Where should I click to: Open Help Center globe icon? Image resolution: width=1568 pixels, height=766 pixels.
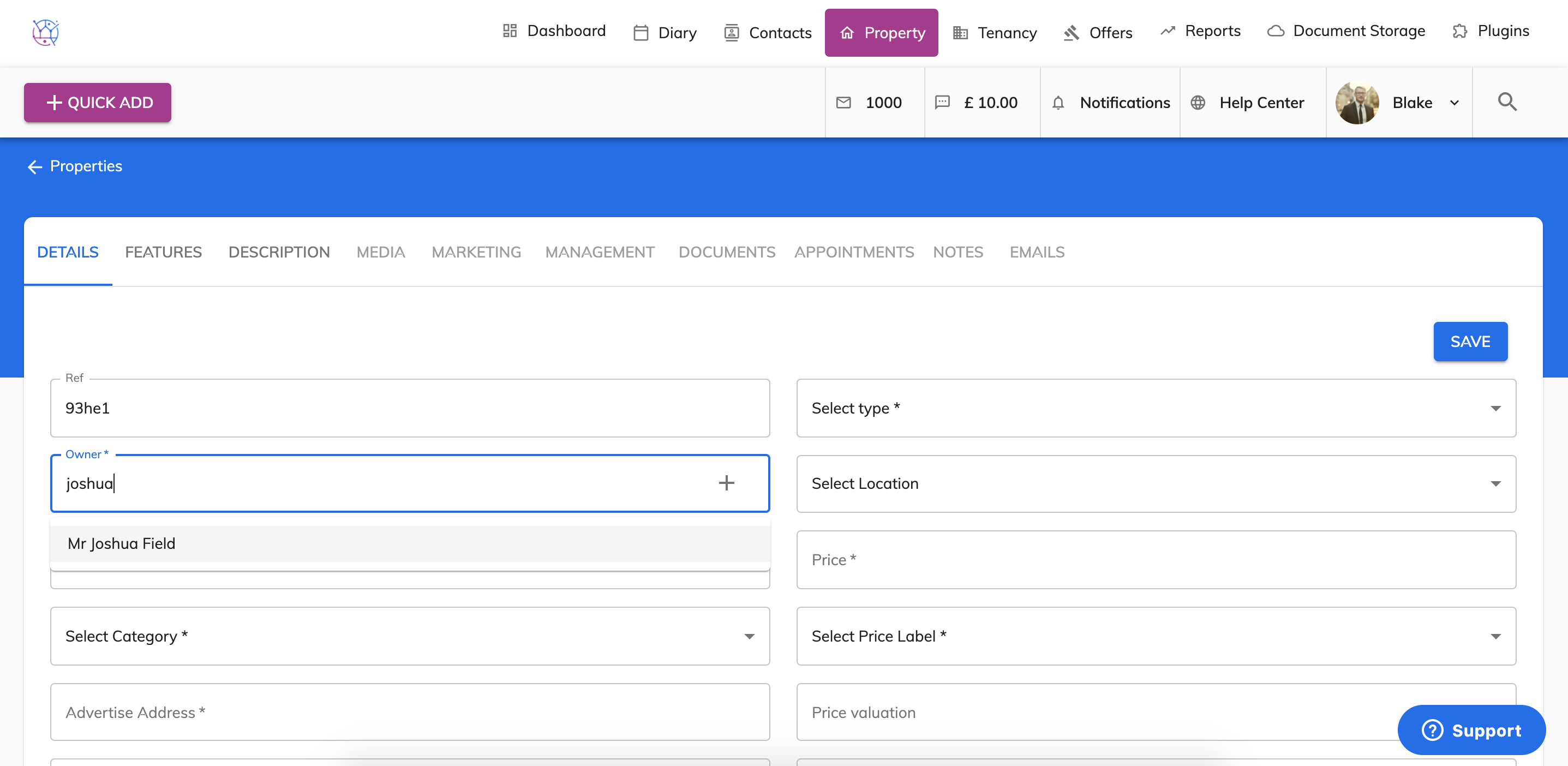click(x=1198, y=102)
